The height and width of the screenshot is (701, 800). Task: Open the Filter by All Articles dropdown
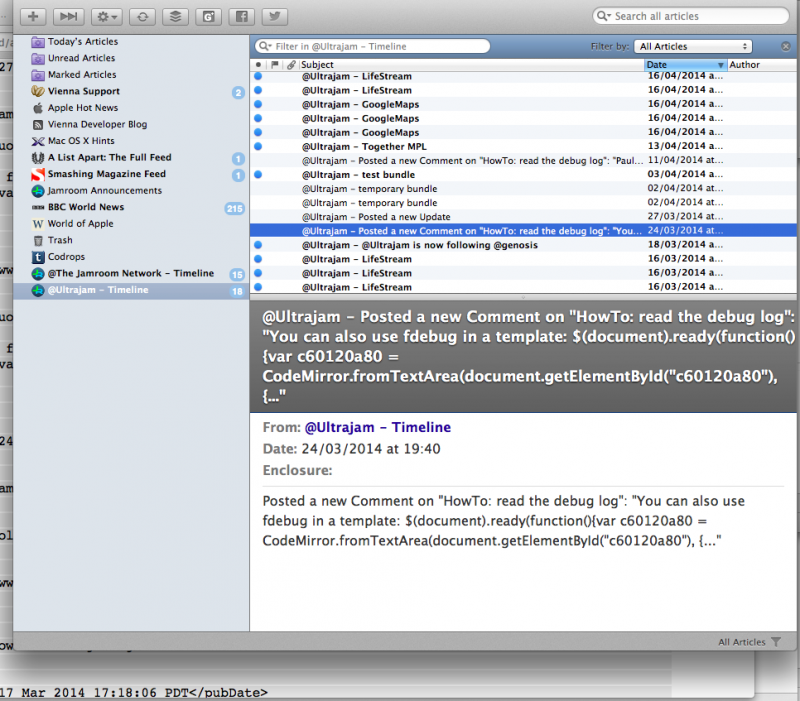[x=694, y=46]
